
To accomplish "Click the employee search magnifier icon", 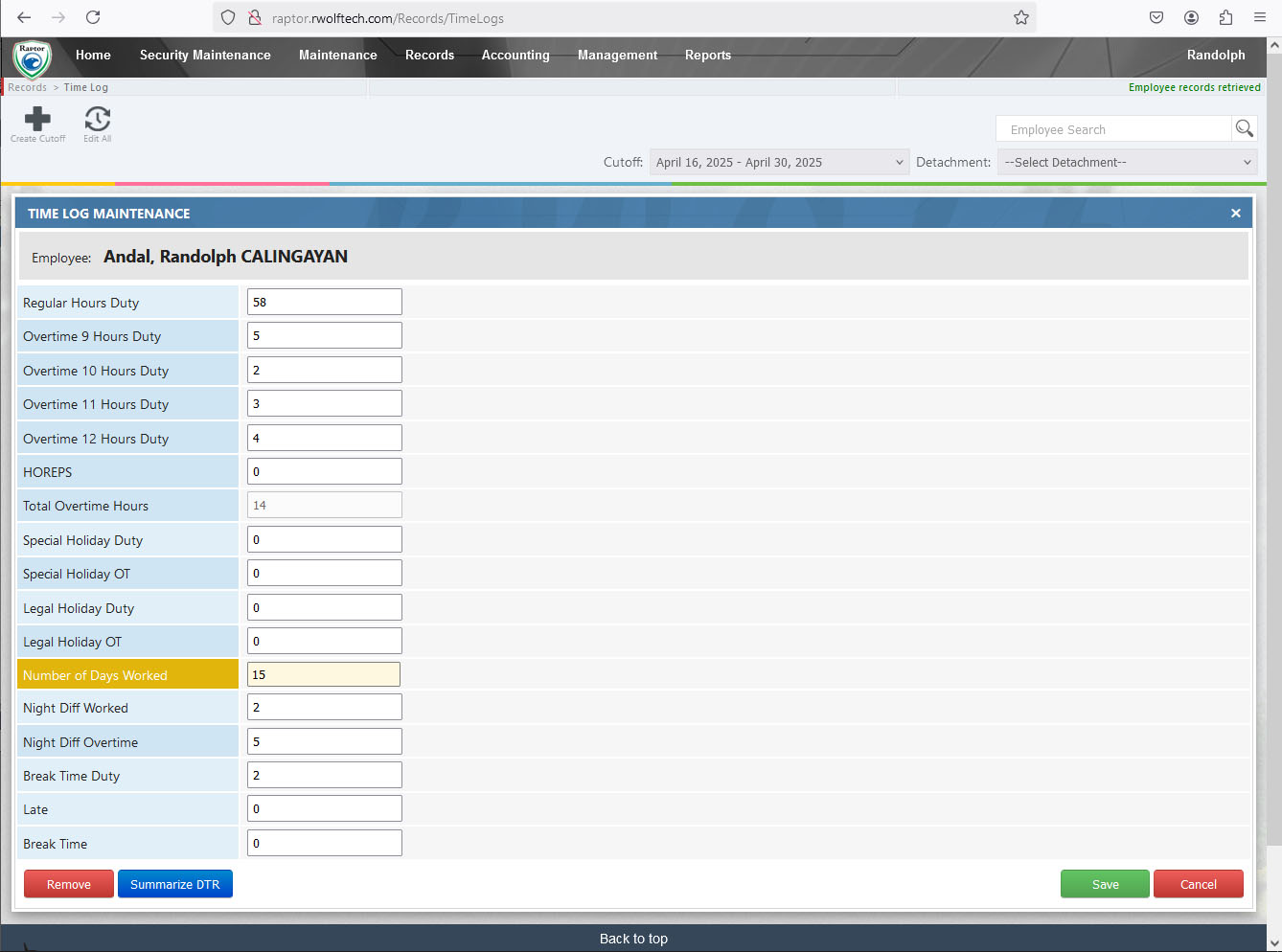I will tap(1244, 128).
